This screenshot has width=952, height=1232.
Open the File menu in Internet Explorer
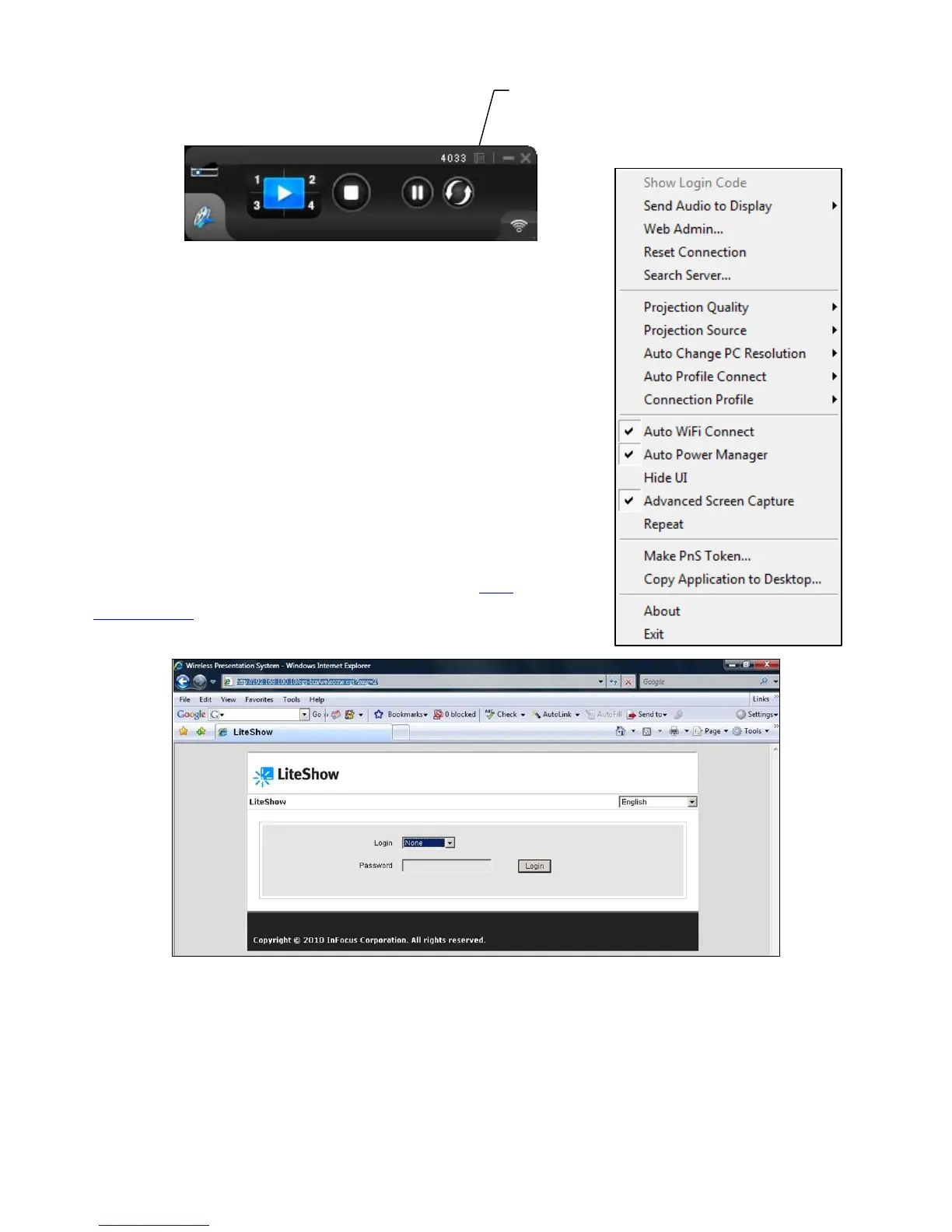point(185,699)
